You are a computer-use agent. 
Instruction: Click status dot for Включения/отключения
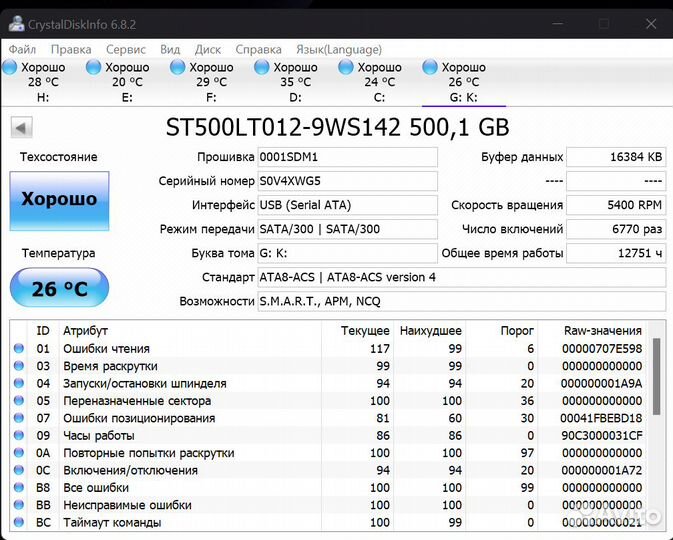tap(18, 470)
